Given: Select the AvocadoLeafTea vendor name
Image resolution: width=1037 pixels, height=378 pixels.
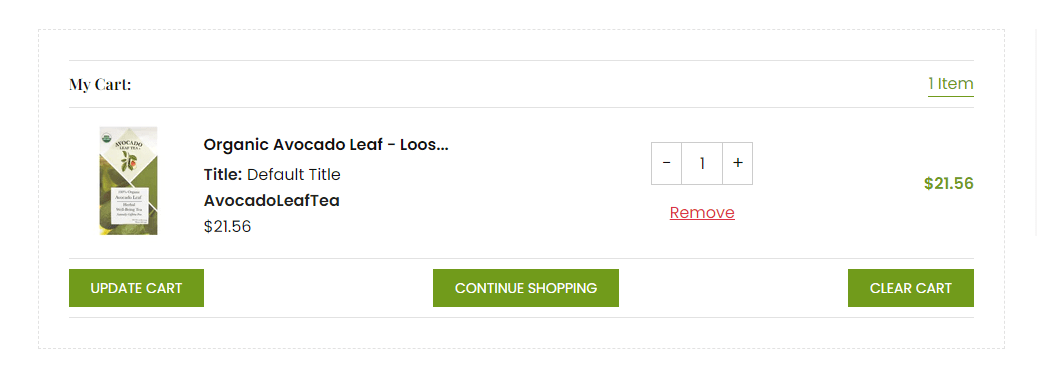Looking at the screenshot, I should pyautogui.click(x=272, y=201).
